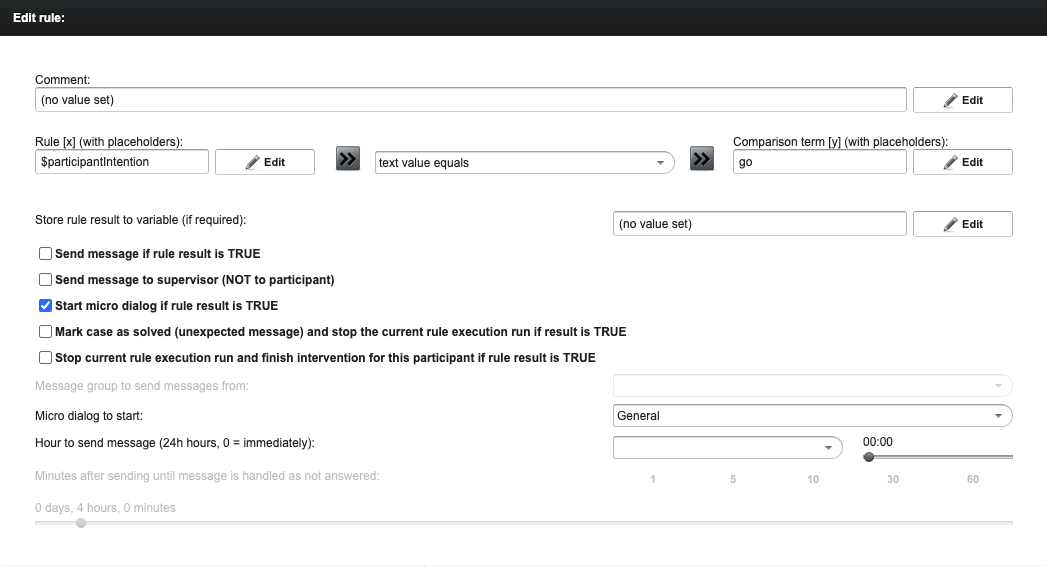
Task: Click into the Comment text field
Action: point(470,100)
